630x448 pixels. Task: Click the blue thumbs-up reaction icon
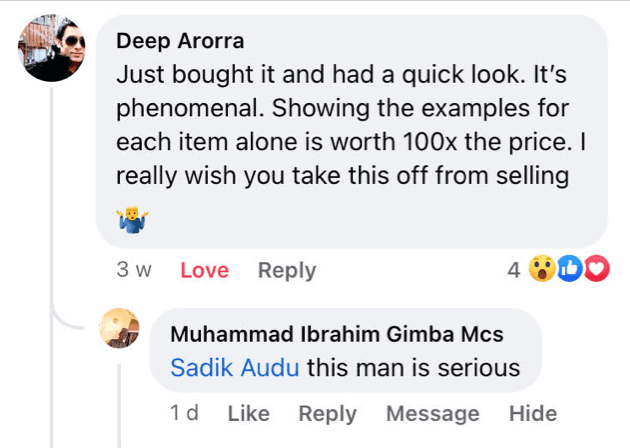(571, 270)
